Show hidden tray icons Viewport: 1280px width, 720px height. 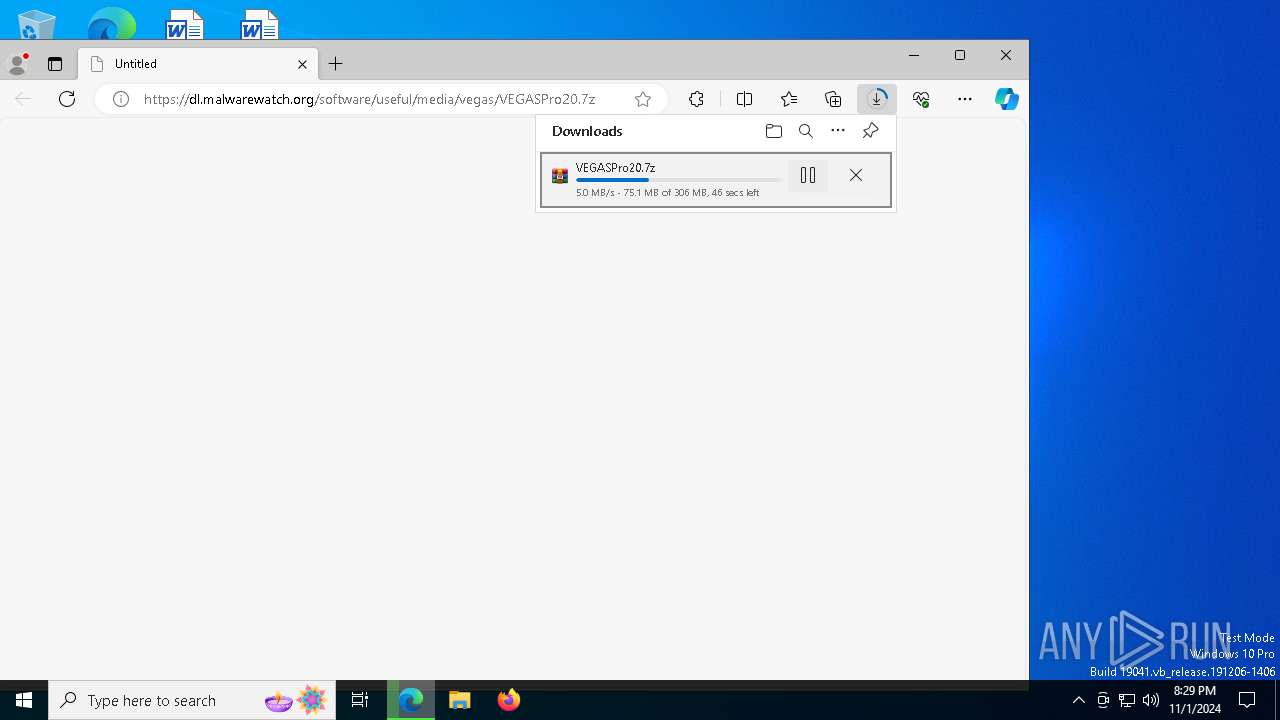(1078, 700)
